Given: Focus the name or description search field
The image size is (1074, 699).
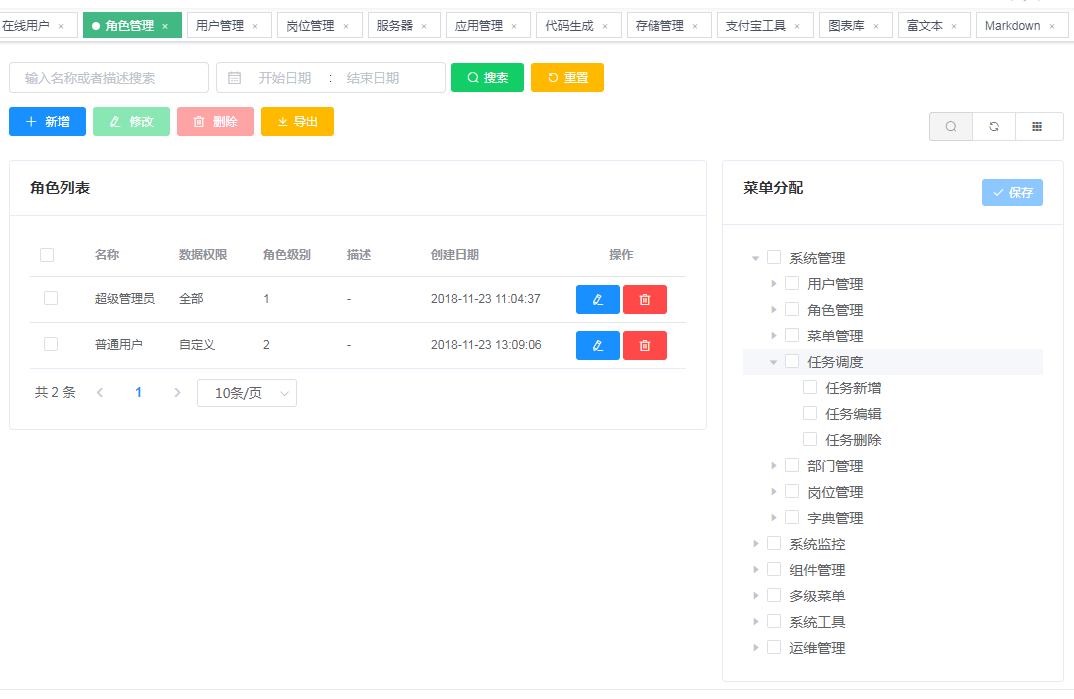Looking at the screenshot, I should click(x=109, y=77).
